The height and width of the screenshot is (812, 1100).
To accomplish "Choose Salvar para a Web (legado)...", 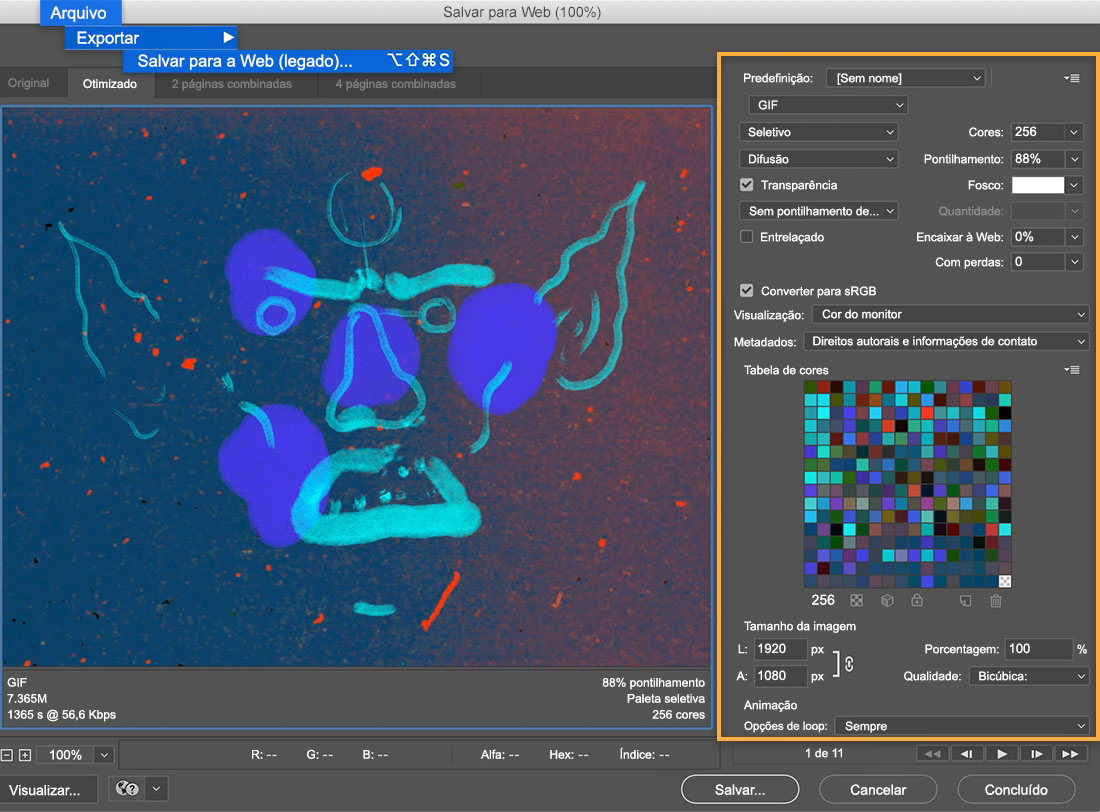I will point(288,61).
